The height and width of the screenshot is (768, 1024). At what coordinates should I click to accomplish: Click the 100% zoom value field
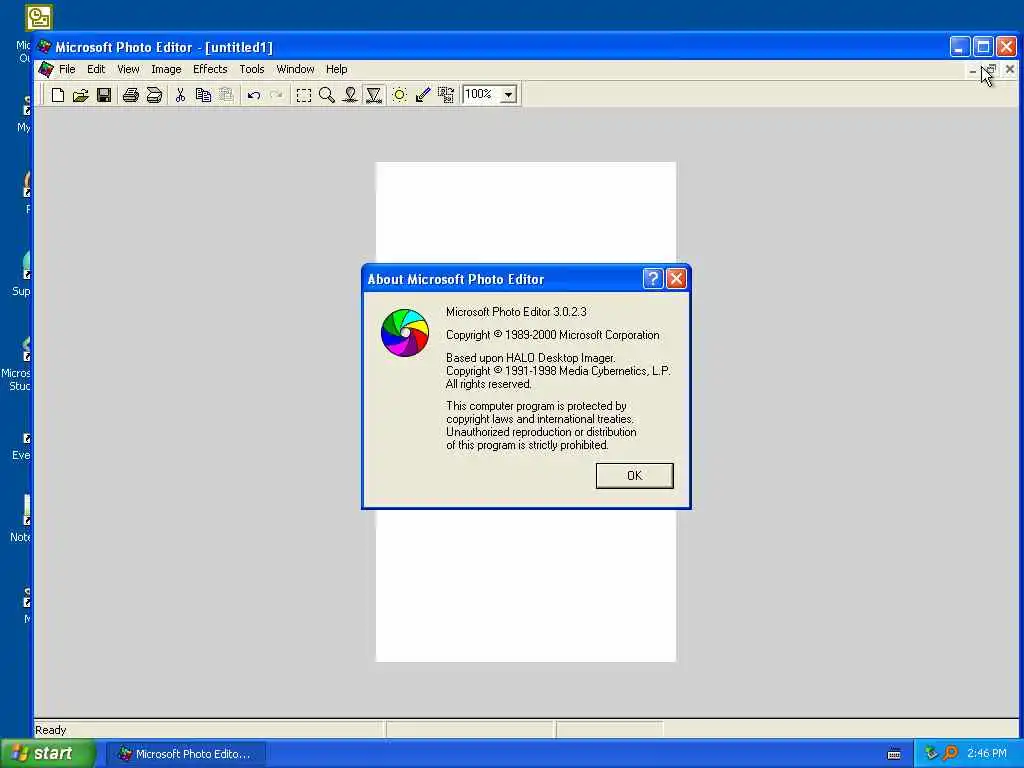481,95
